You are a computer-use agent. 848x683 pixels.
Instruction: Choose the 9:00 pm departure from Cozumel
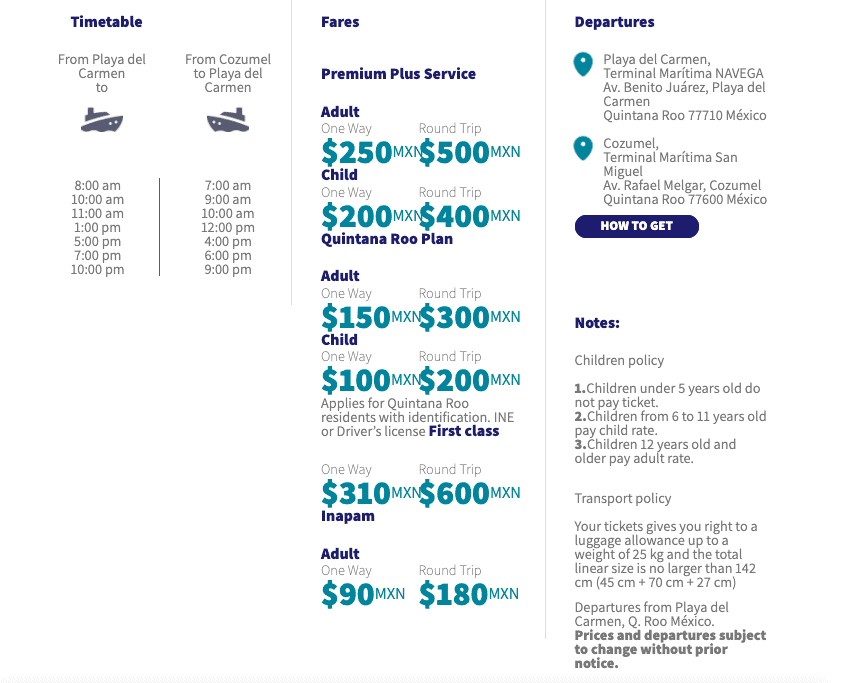point(228,270)
